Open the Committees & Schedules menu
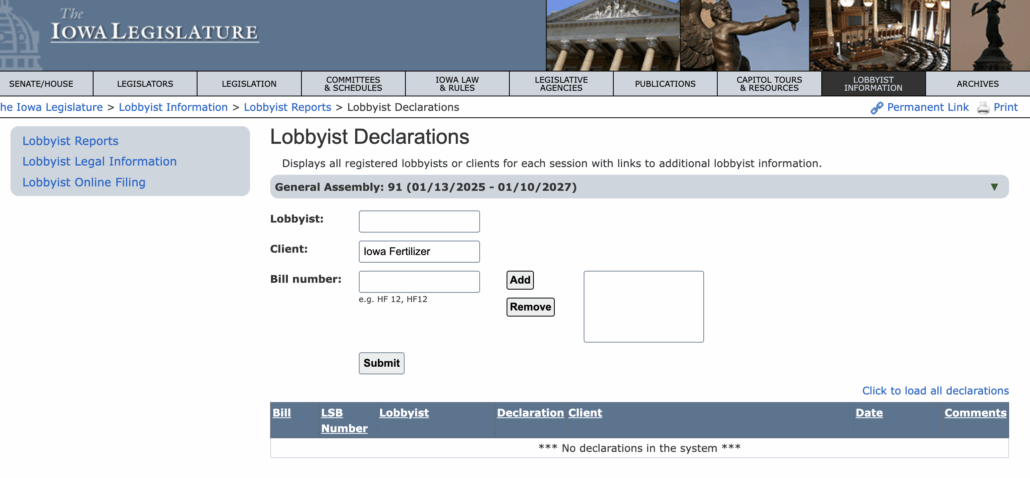 [353, 84]
